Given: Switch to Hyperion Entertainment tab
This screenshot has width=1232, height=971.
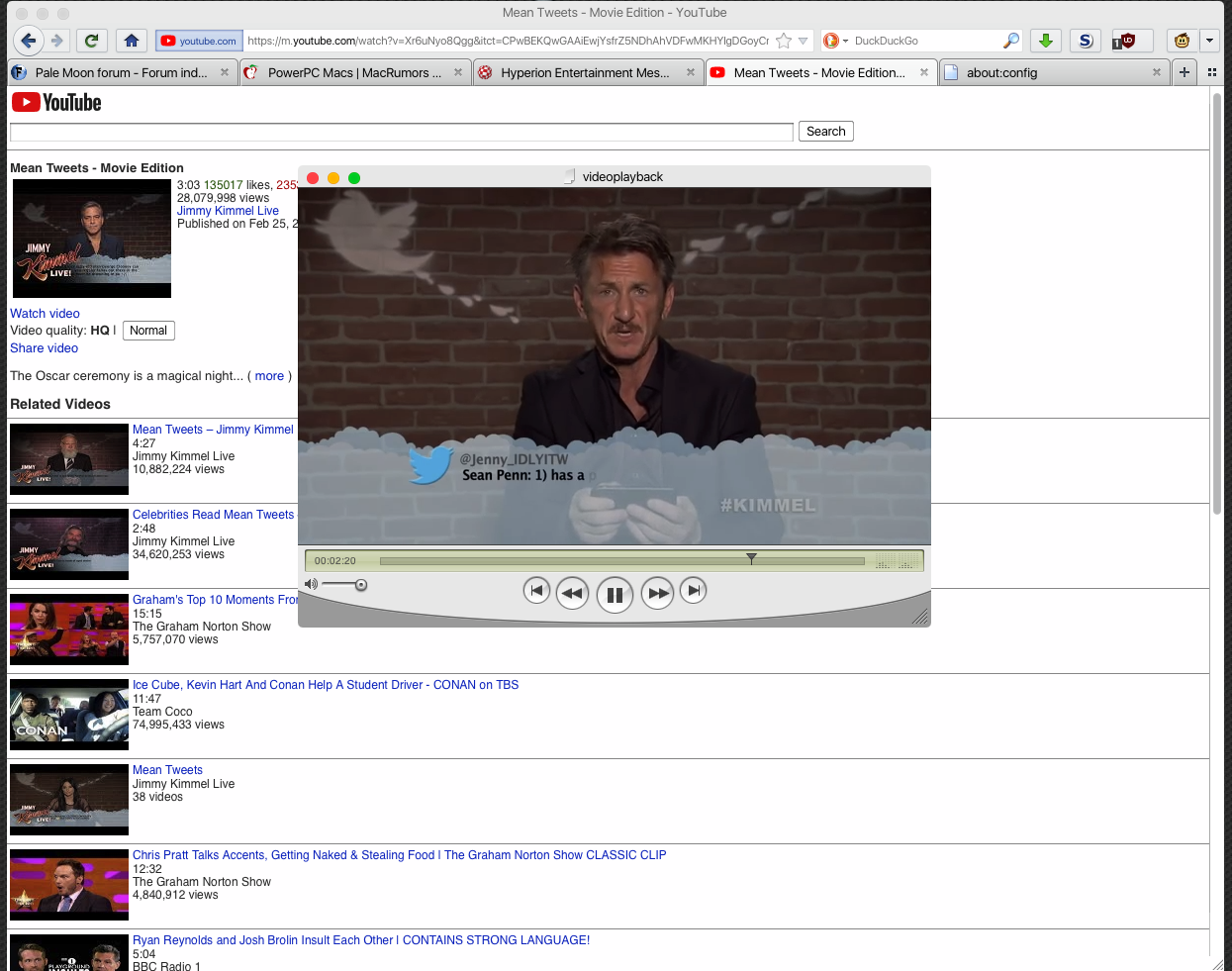Looking at the screenshot, I should pyautogui.click(x=585, y=72).
